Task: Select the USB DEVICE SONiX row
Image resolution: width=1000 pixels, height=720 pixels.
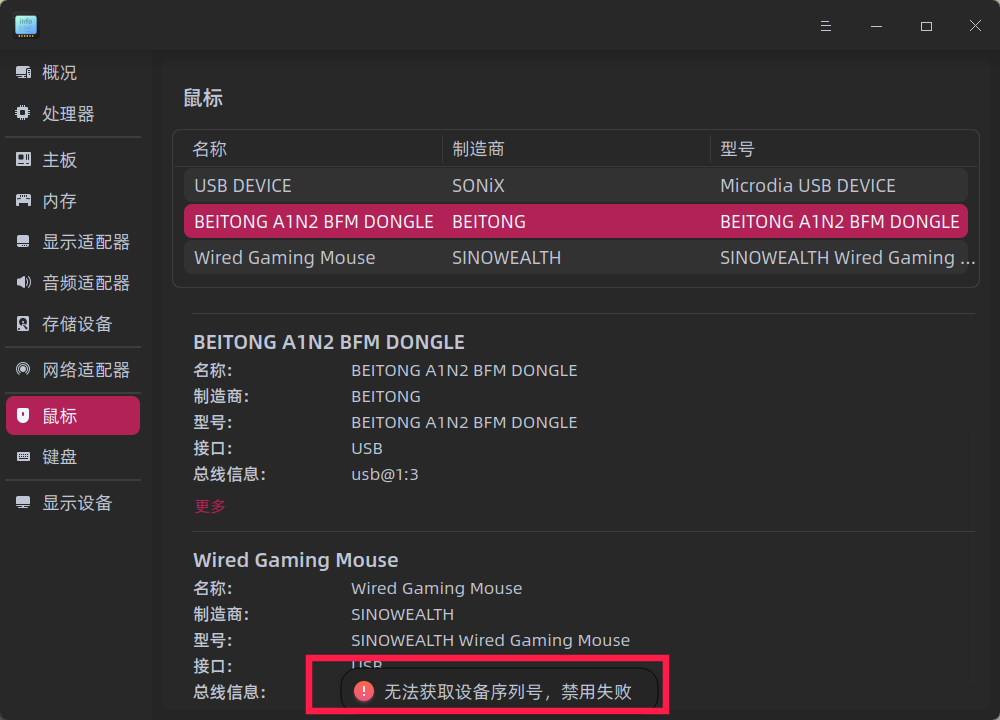Action: (575, 186)
